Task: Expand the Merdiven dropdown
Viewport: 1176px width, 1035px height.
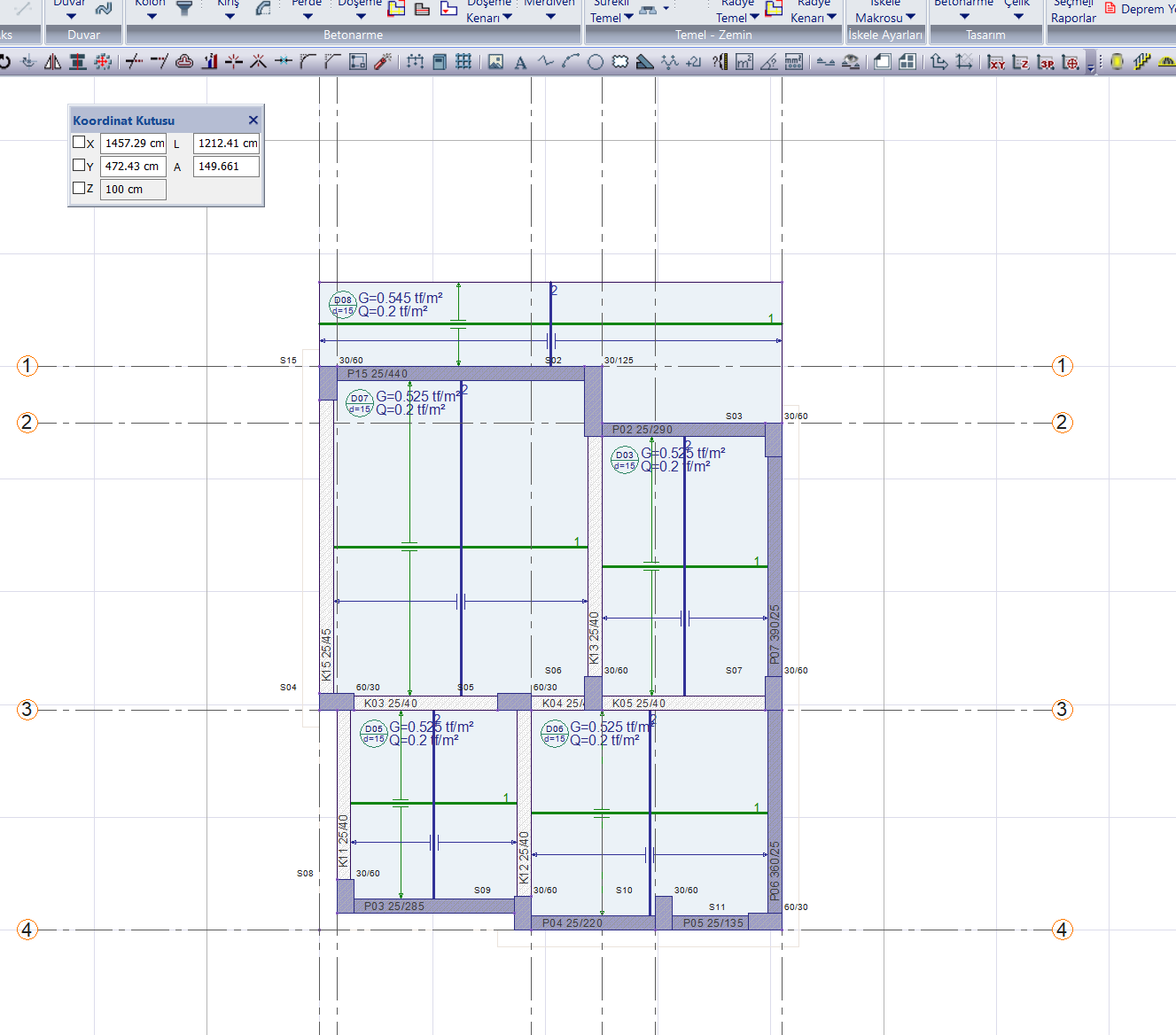Action: pyautogui.click(x=550, y=16)
